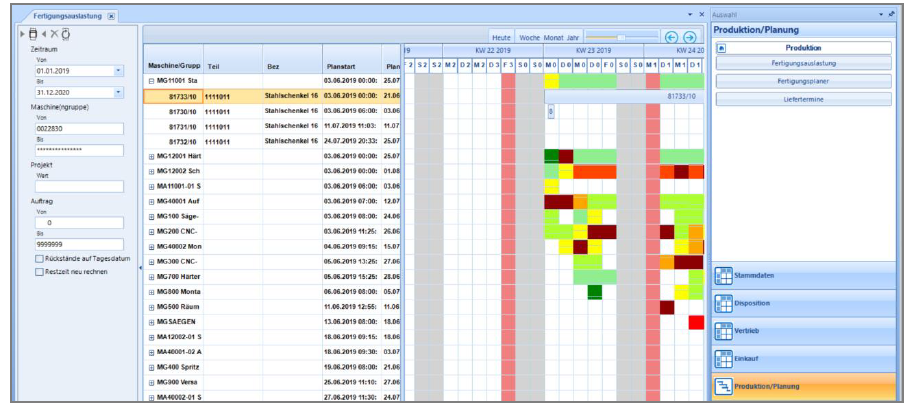Image resolution: width=908 pixels, height=405 pixels.
Task: Collapse the MG11001 machine group row
Action: 151,79
